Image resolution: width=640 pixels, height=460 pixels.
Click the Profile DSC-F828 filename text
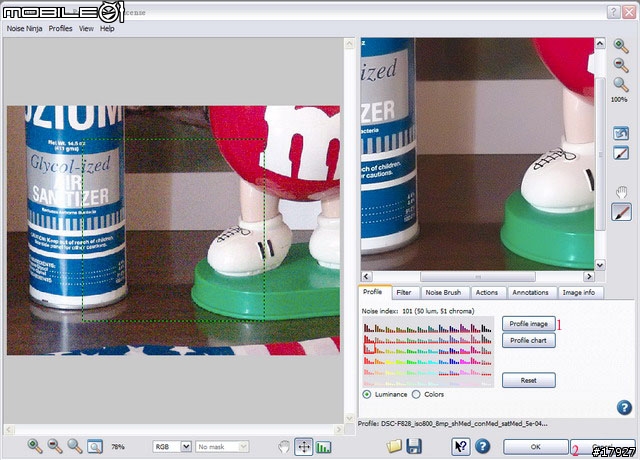click(x=453, y=424)
